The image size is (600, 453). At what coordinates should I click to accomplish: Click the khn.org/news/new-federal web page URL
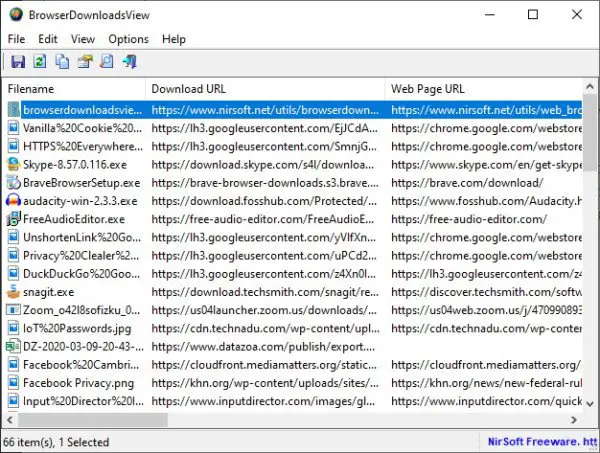click(x=486, y=383)
